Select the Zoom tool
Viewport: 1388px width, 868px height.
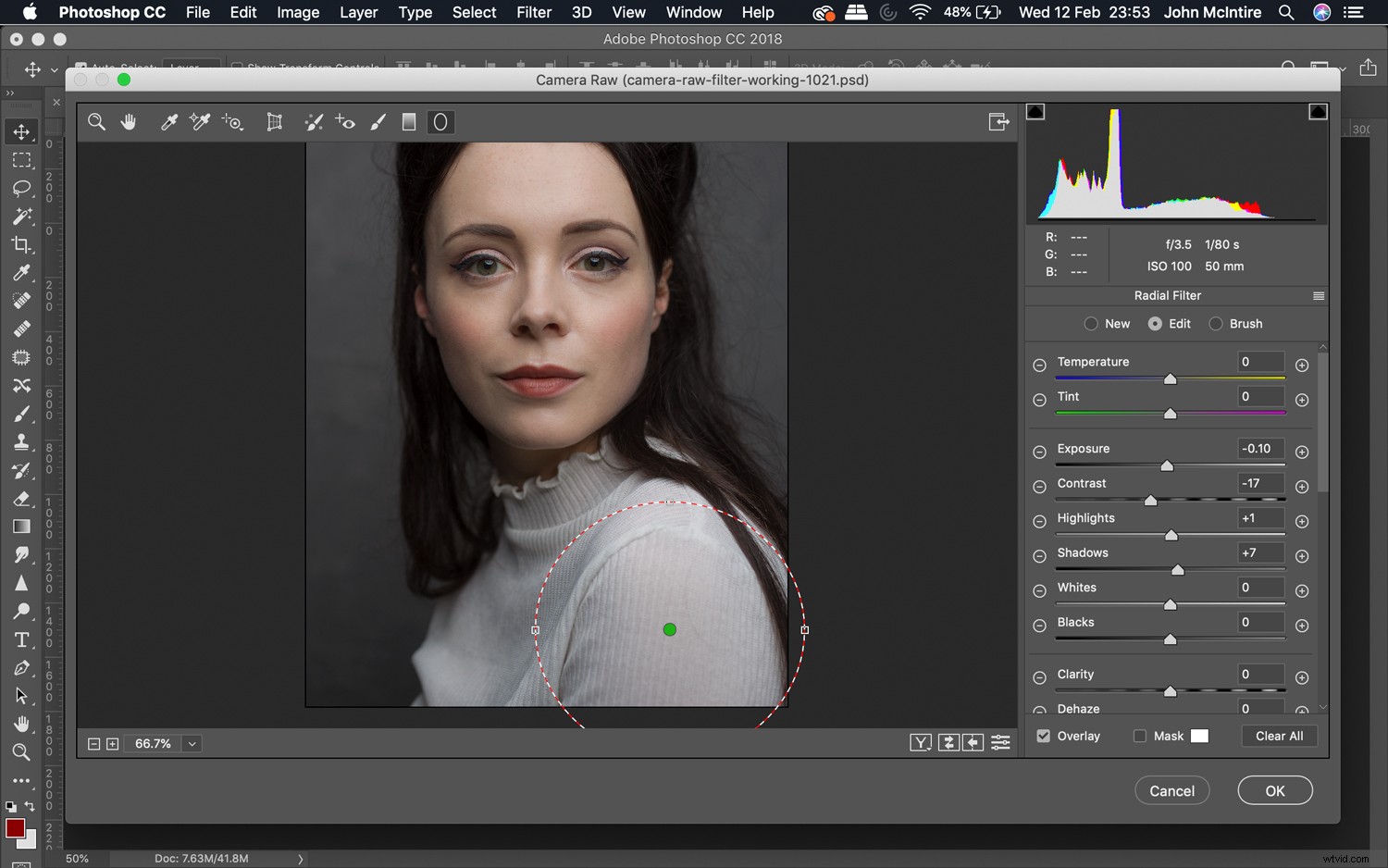[x=96, y=121]
